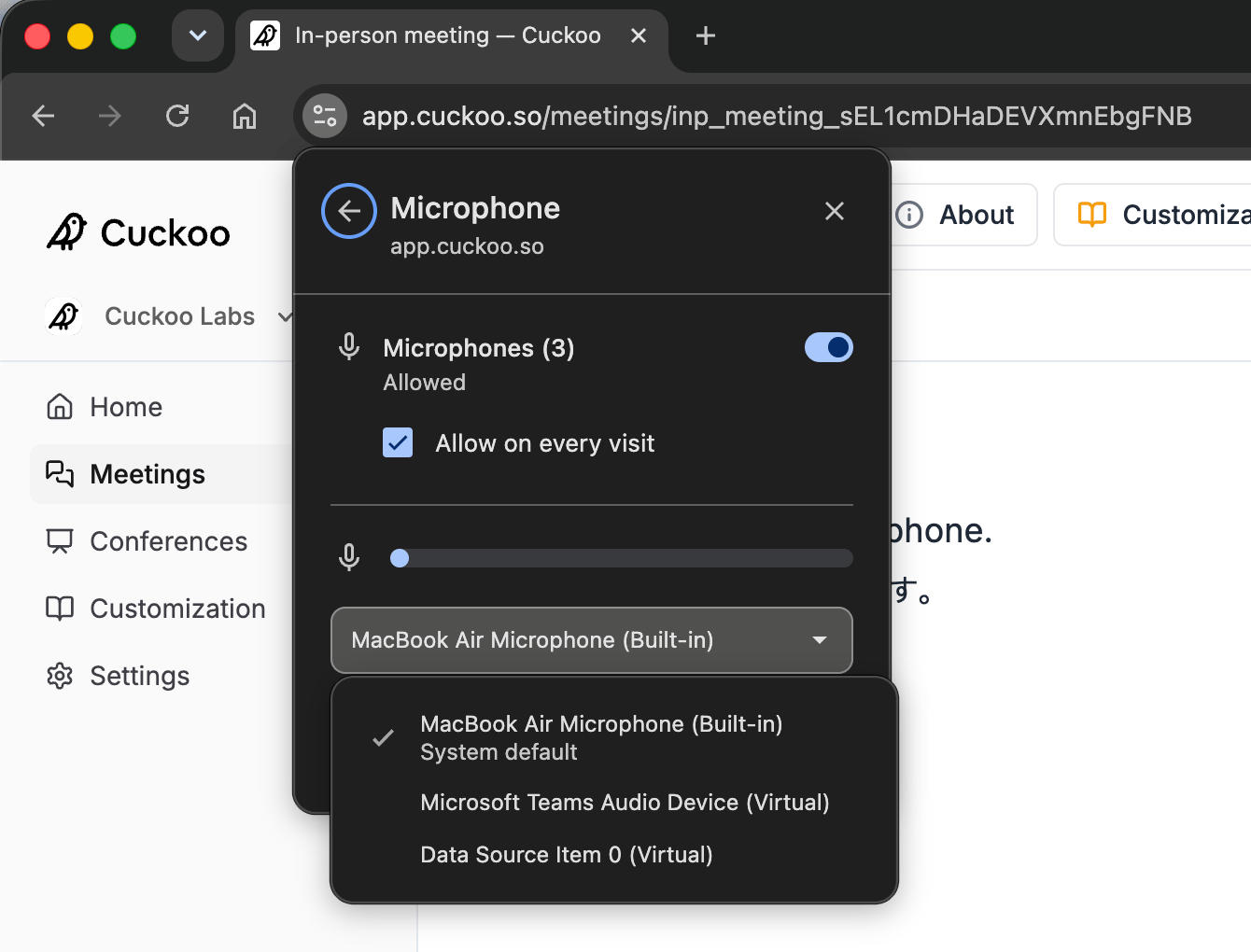The height and width of the screenshot is (952, 1251).
Task: Open a new browser tab
Action: click(706, 35)
